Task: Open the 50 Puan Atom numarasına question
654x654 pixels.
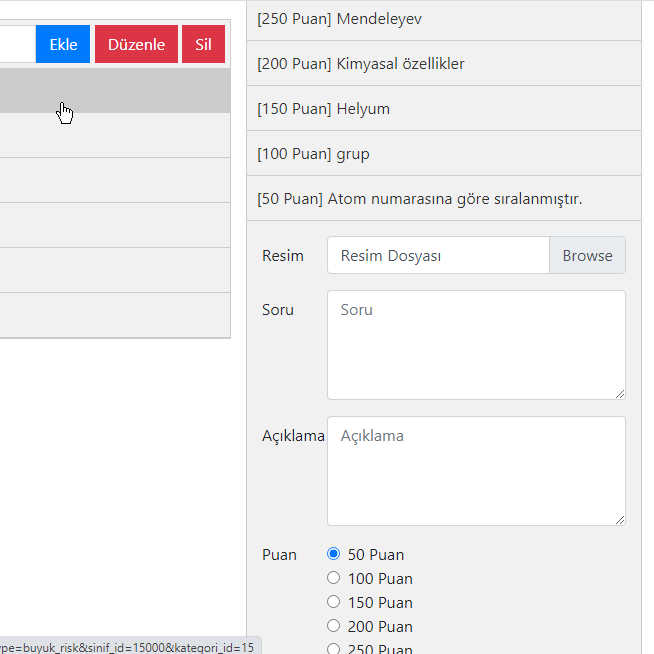Action: tap(444, 199)
